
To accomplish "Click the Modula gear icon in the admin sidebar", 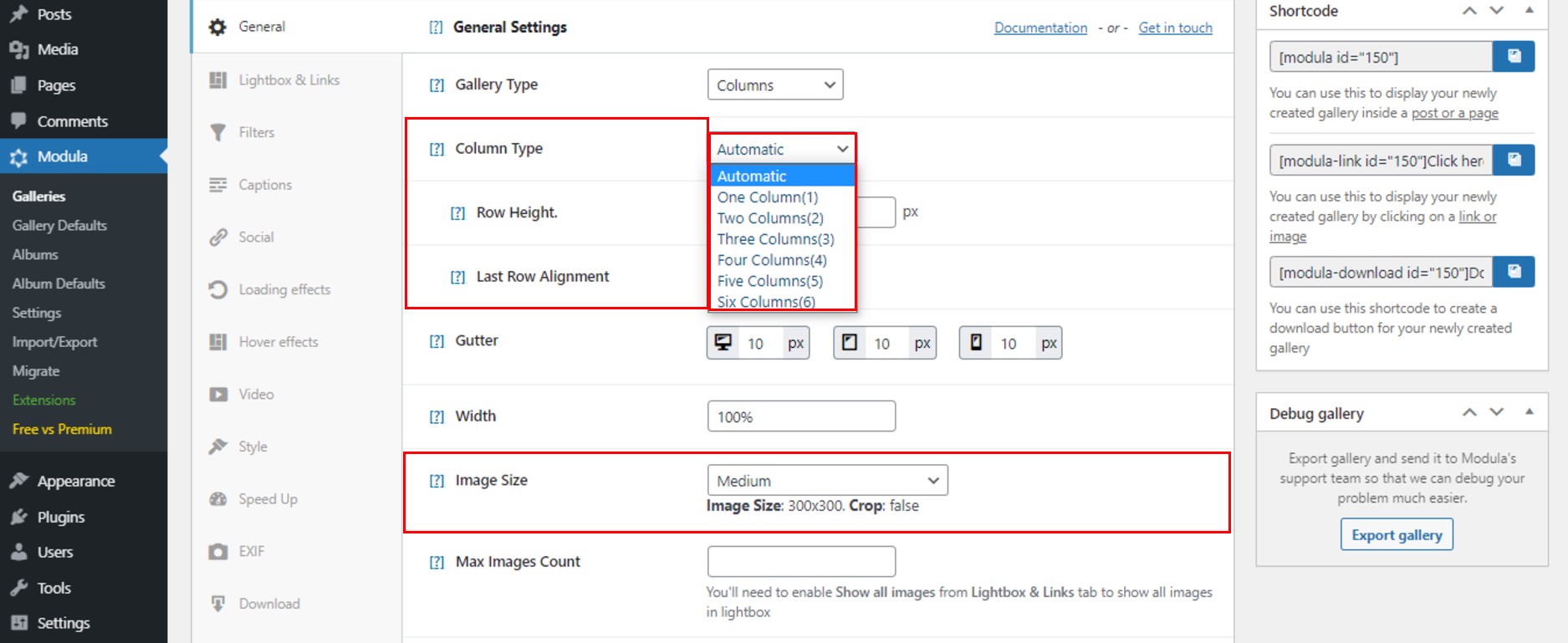I will click(19, 156).
